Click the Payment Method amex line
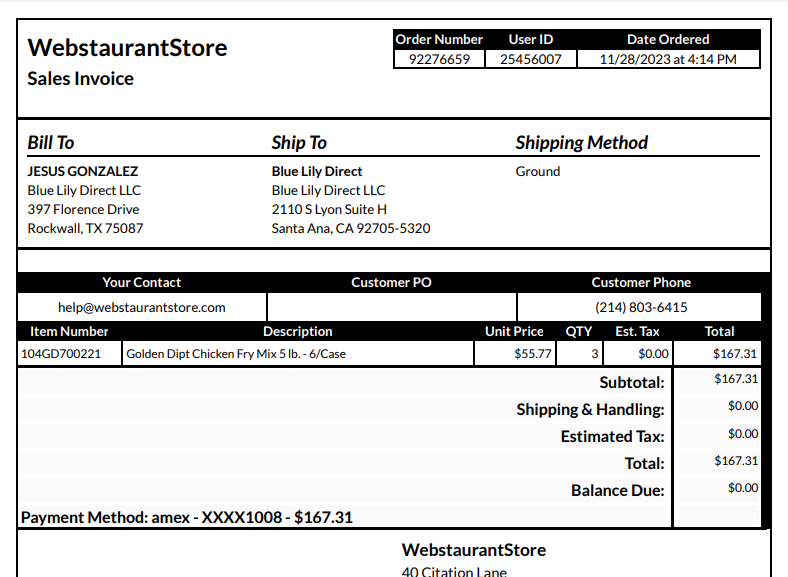 coord(187,517)
